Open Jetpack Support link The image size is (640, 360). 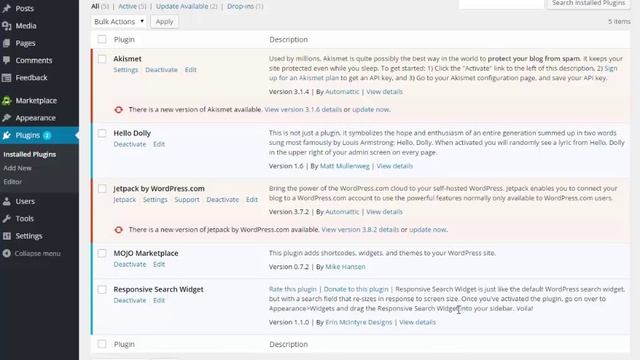[x=187, y=200]
